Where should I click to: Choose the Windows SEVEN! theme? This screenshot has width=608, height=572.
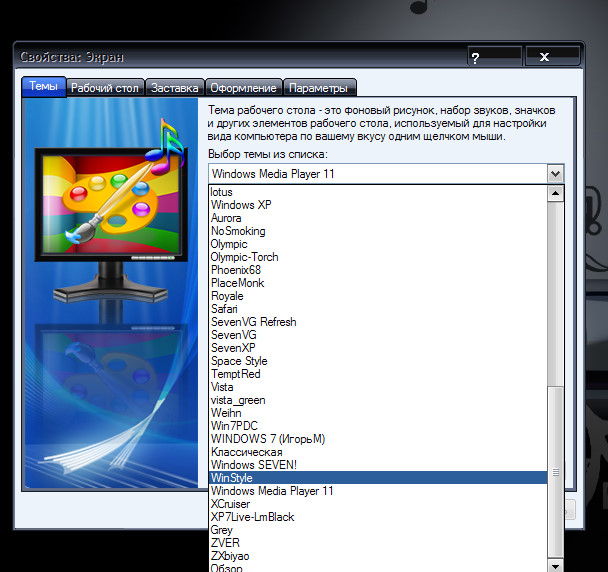[378, 465]
